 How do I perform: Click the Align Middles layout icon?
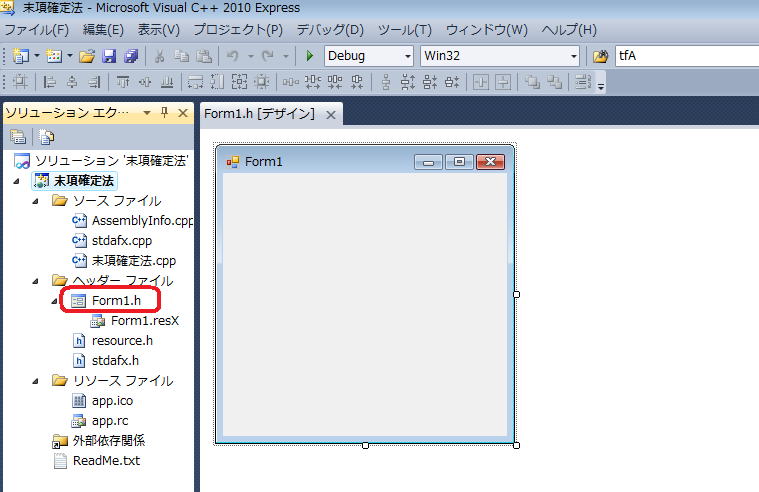click(x=145, y=82)
